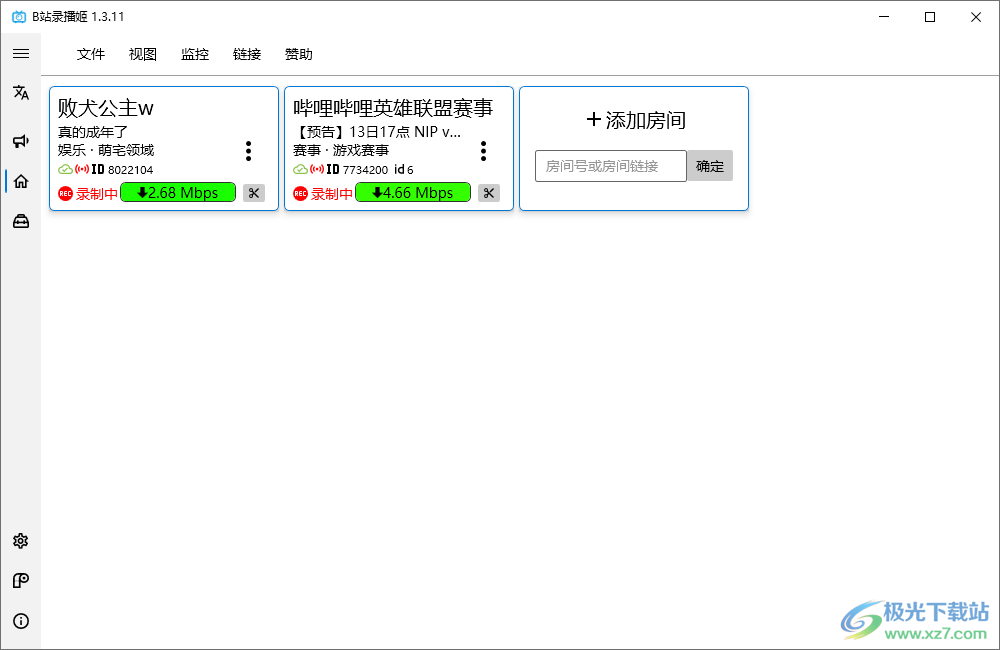Click 录制中 status on 哔哩哔哩英雄联盟赛事 card
The width and height of the screenshot is (1000, 650).
tap(332, 193)
